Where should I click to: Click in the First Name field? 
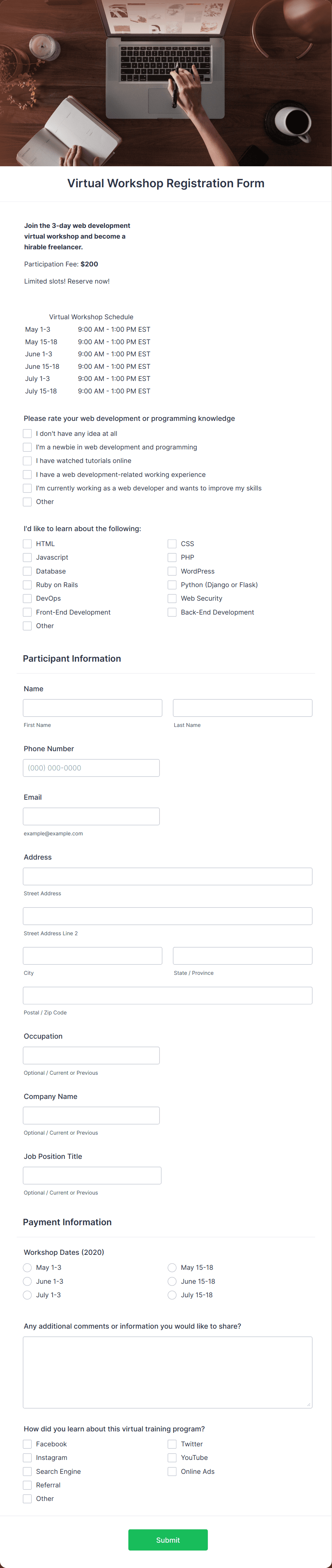click(92, 708)
